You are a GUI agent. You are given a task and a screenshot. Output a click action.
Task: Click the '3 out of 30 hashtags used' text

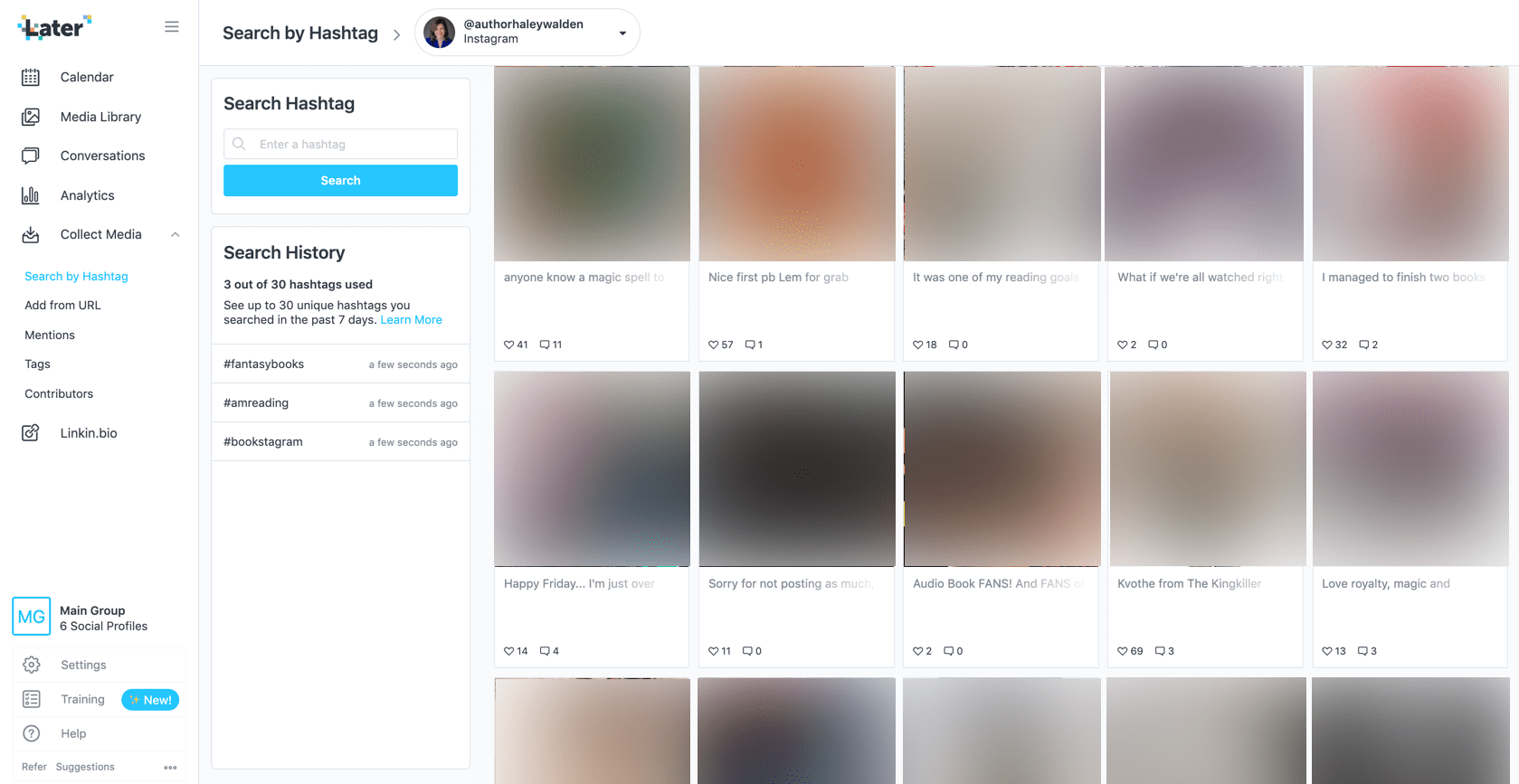(x=298, y=284)
